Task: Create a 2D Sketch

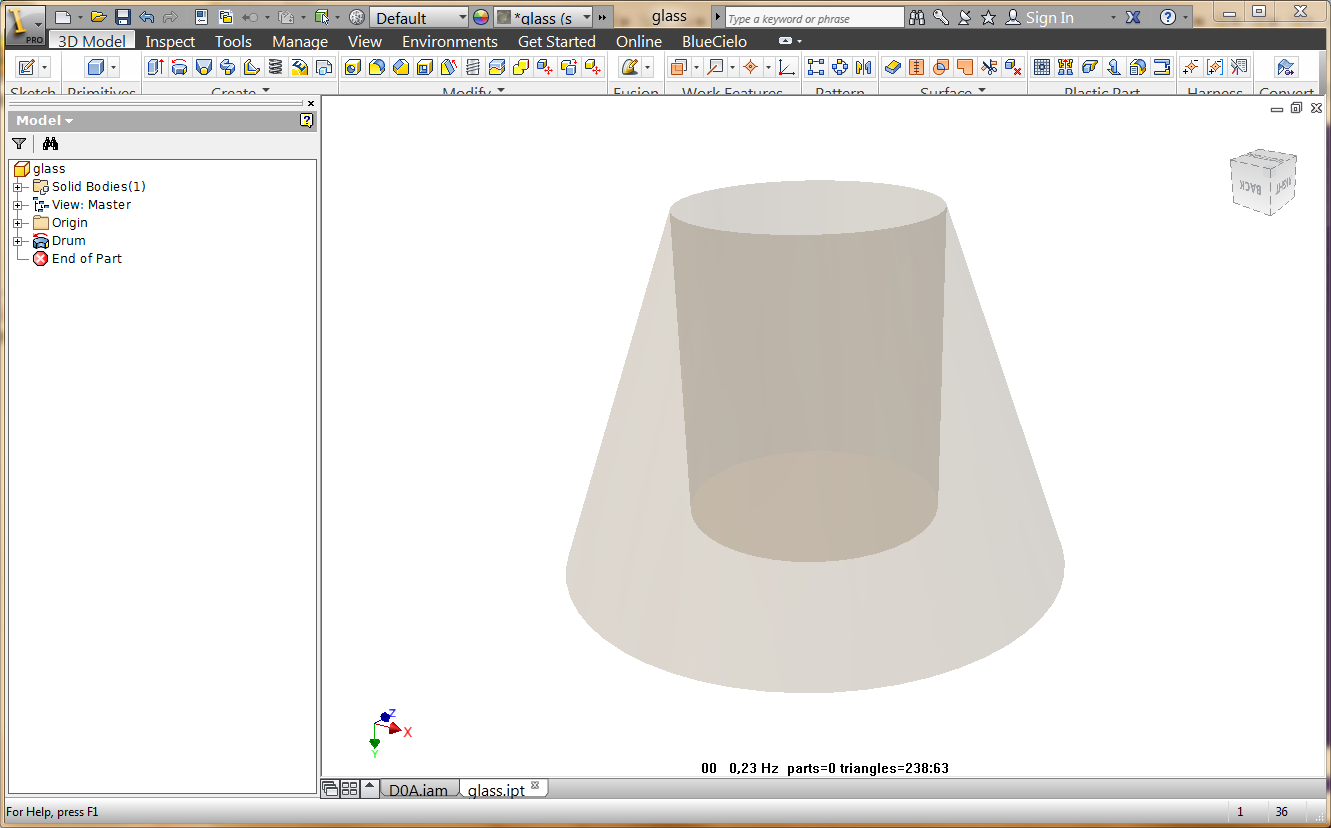Action: (x=26, y=67)
